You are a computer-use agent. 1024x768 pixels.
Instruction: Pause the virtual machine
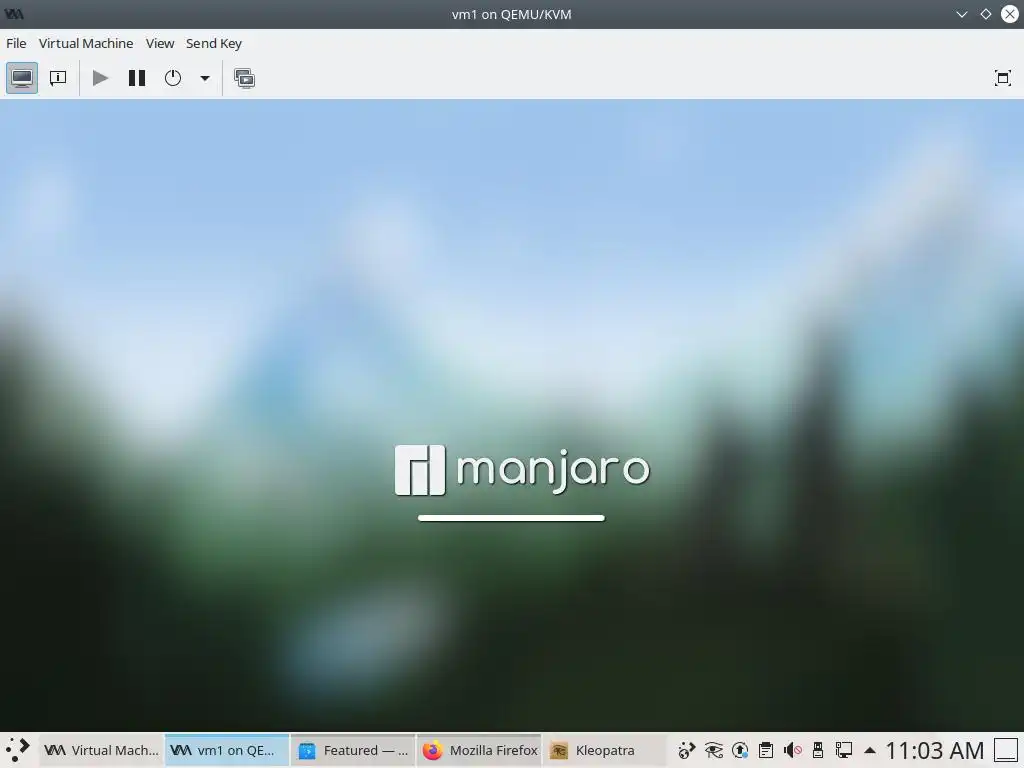pos(136,78)
